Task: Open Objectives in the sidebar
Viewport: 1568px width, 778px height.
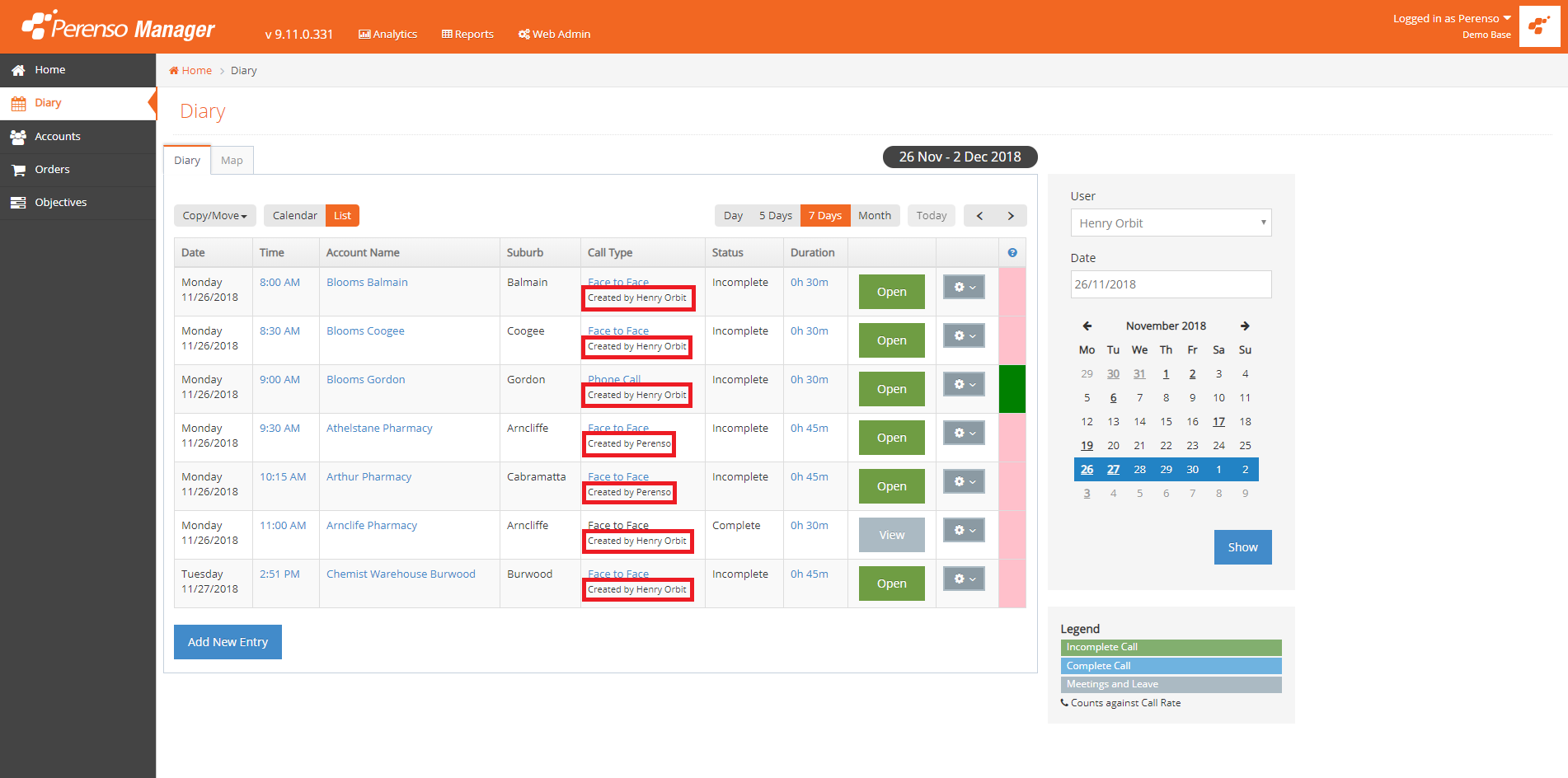Action: click(77, 203)
